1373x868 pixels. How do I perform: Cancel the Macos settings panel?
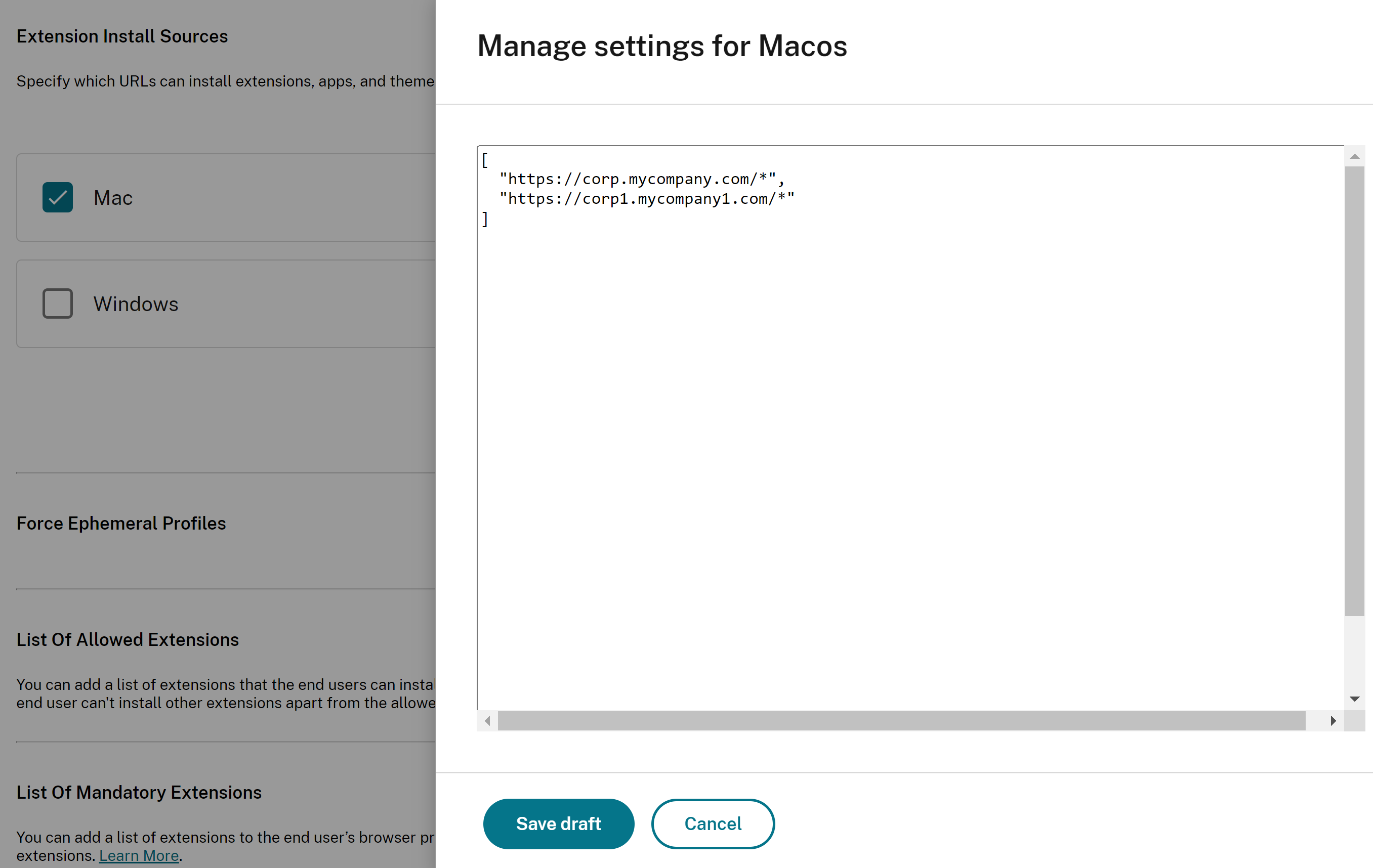point(713,823)
